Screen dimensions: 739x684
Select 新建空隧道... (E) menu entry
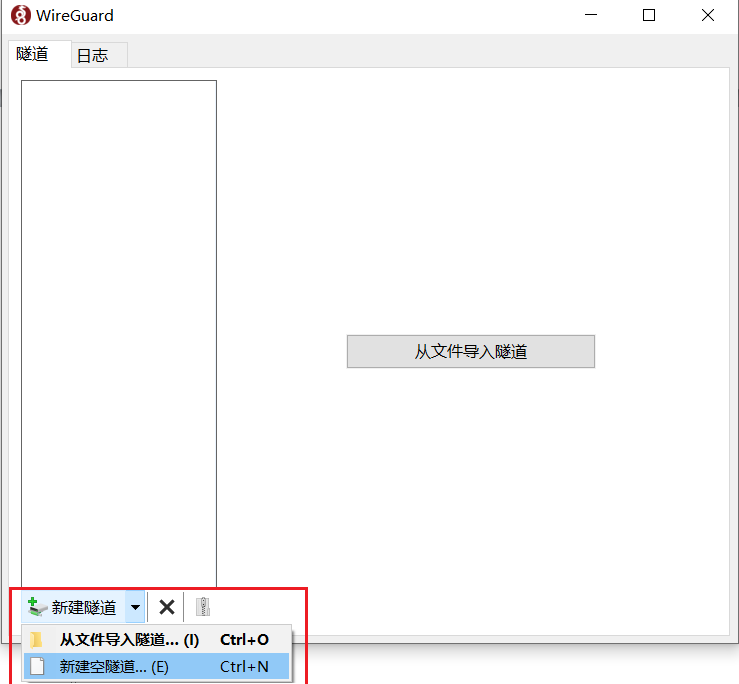(114, 666)
